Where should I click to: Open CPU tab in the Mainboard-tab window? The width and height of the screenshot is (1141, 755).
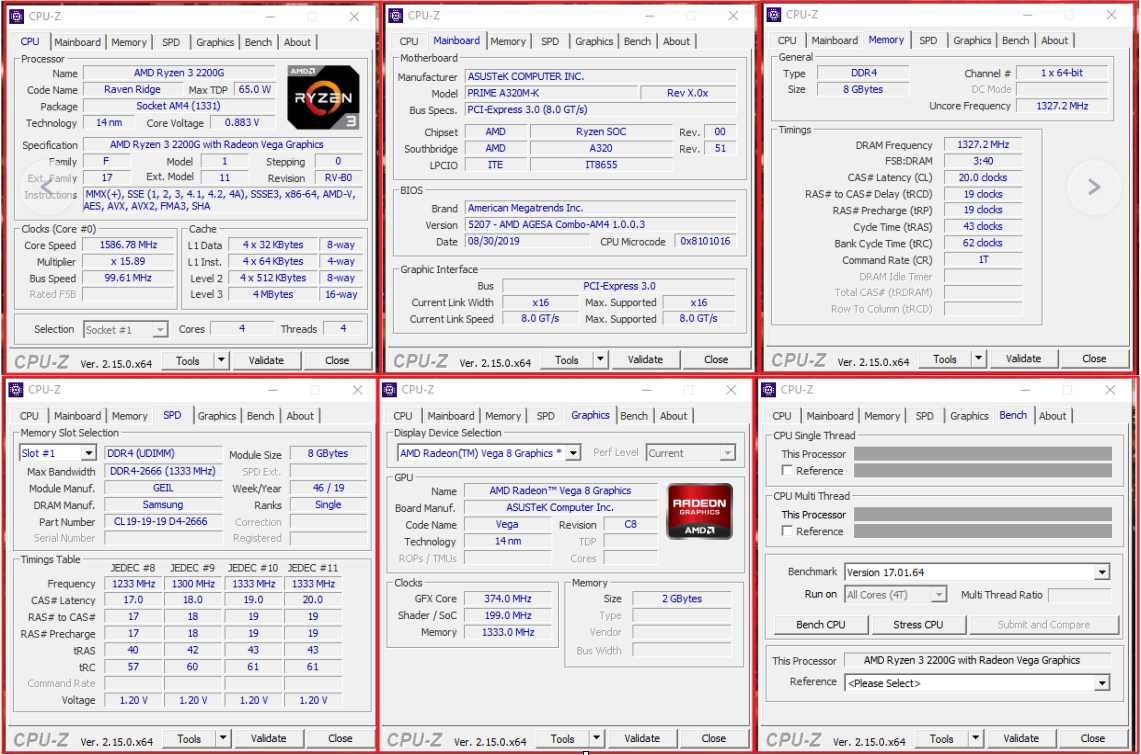pyautogui.click(x=409, y=41)
